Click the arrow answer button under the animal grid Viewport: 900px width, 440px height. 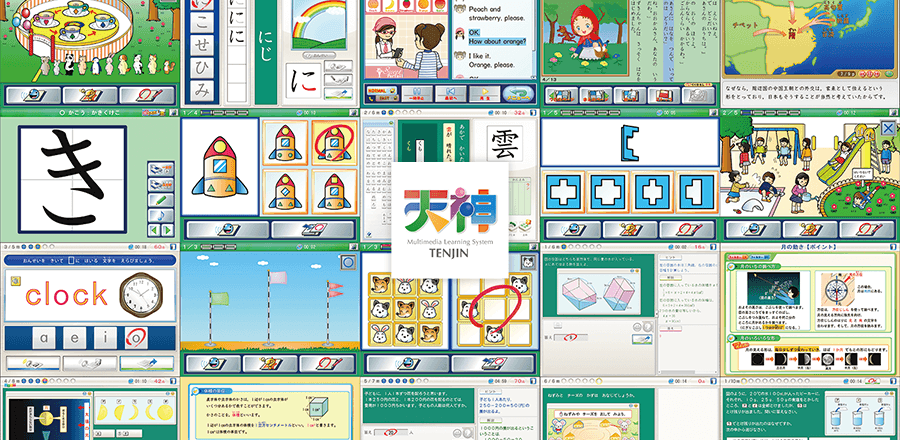493,363
